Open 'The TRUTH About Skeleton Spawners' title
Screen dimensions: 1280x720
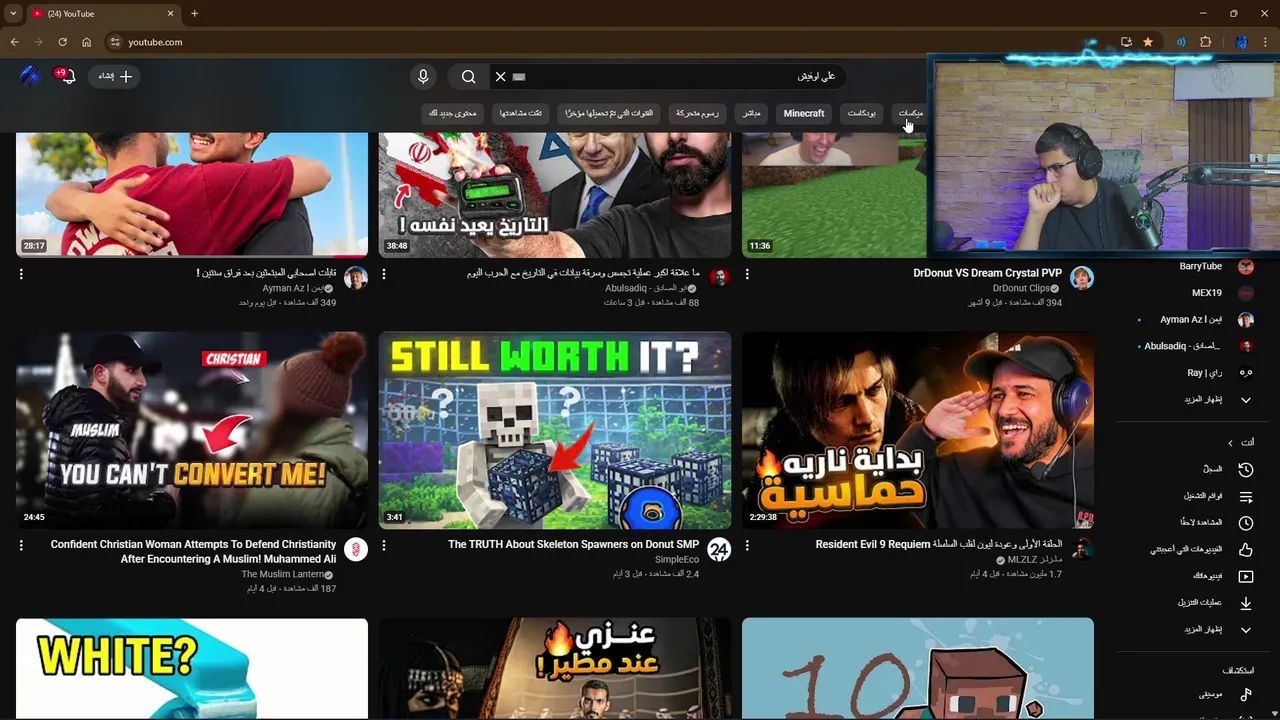point(573,544)
